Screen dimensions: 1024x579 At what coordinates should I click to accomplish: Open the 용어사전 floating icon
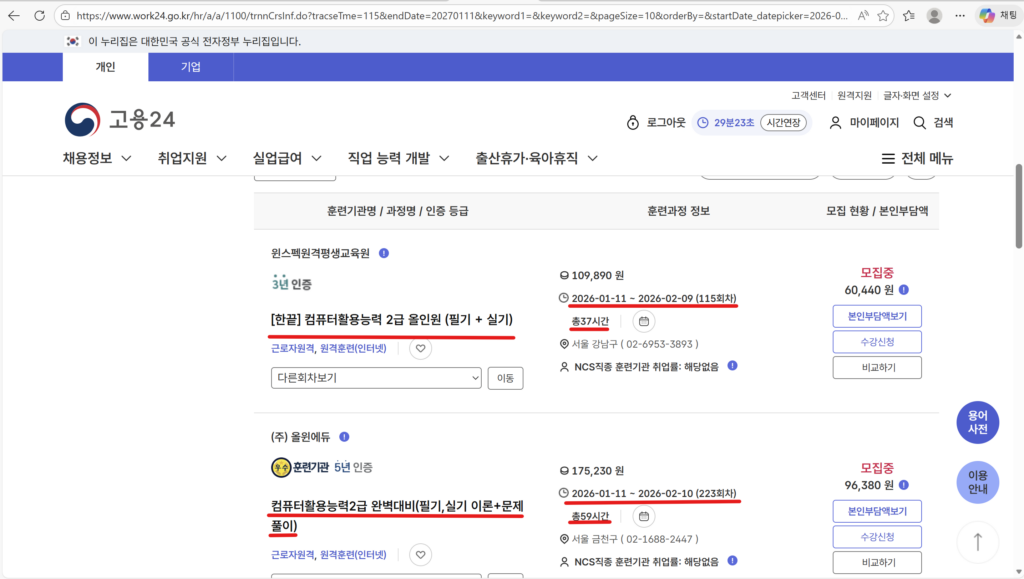977,422
